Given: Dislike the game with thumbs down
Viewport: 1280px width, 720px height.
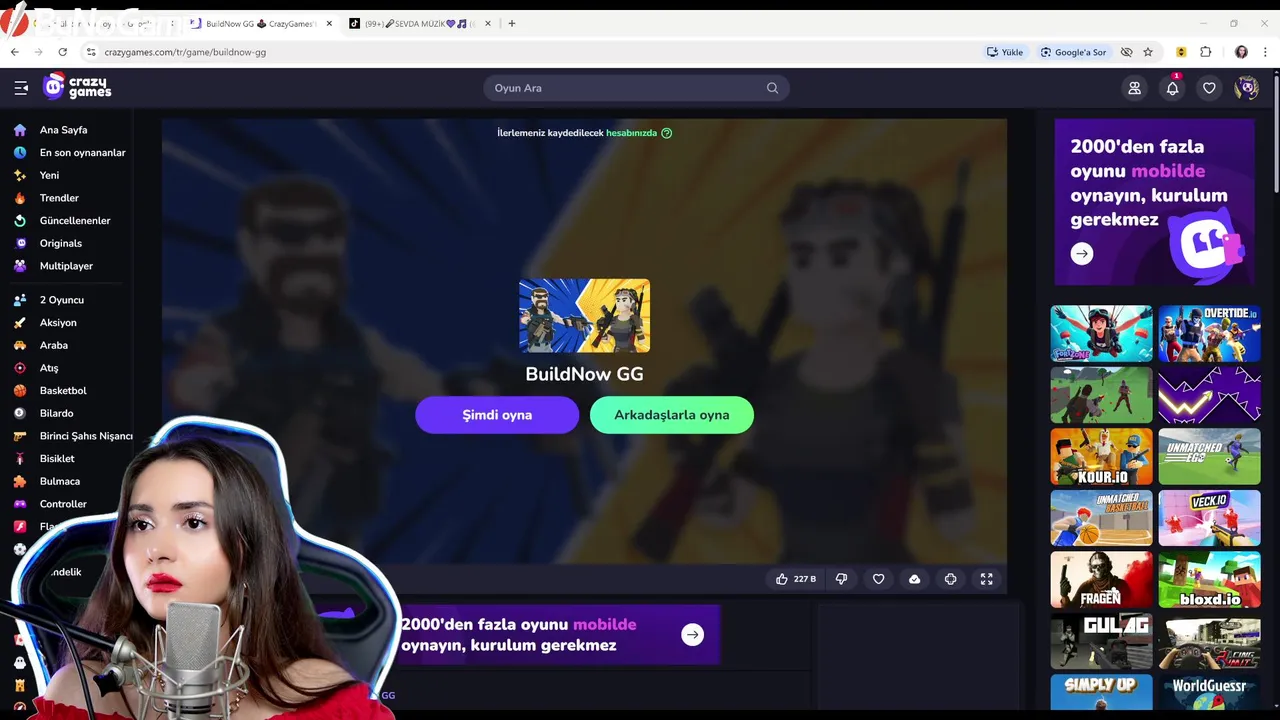Looking at the screenshot, I should 841,579.
